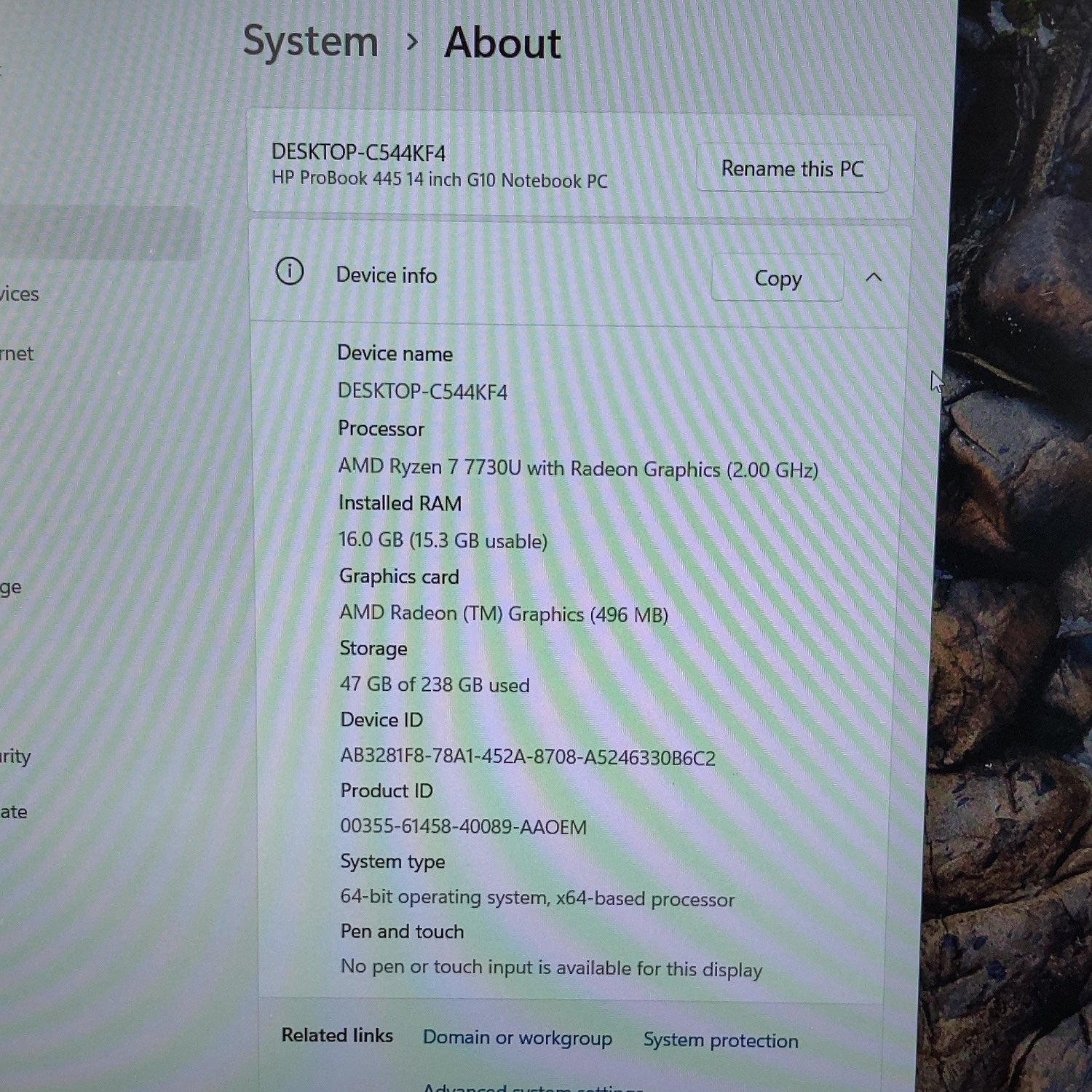Viewport: 1092px width, 1092px height.
Task: Collapse the Device info section
Action: [x=874, y=277]
